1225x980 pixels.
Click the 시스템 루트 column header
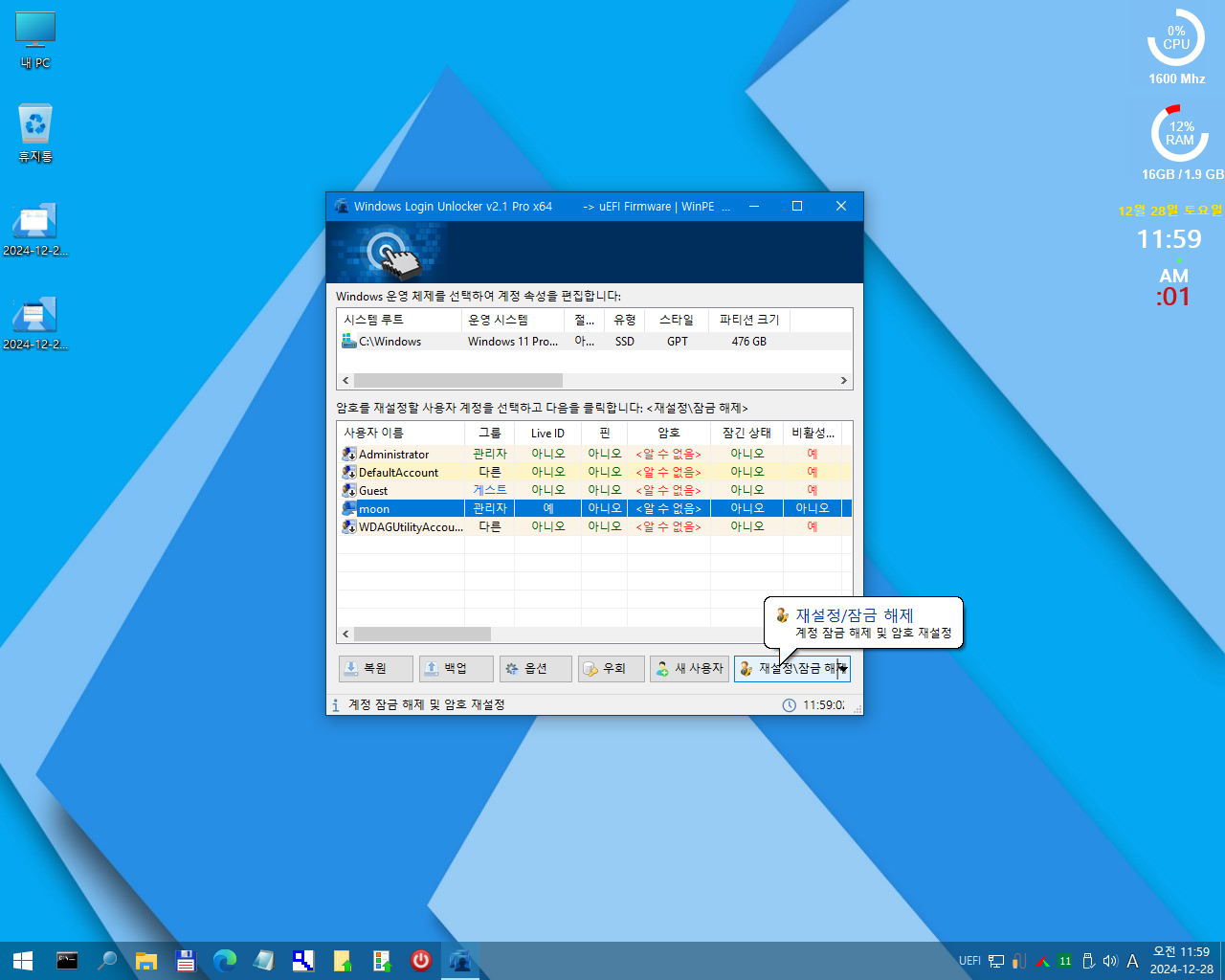399,320
